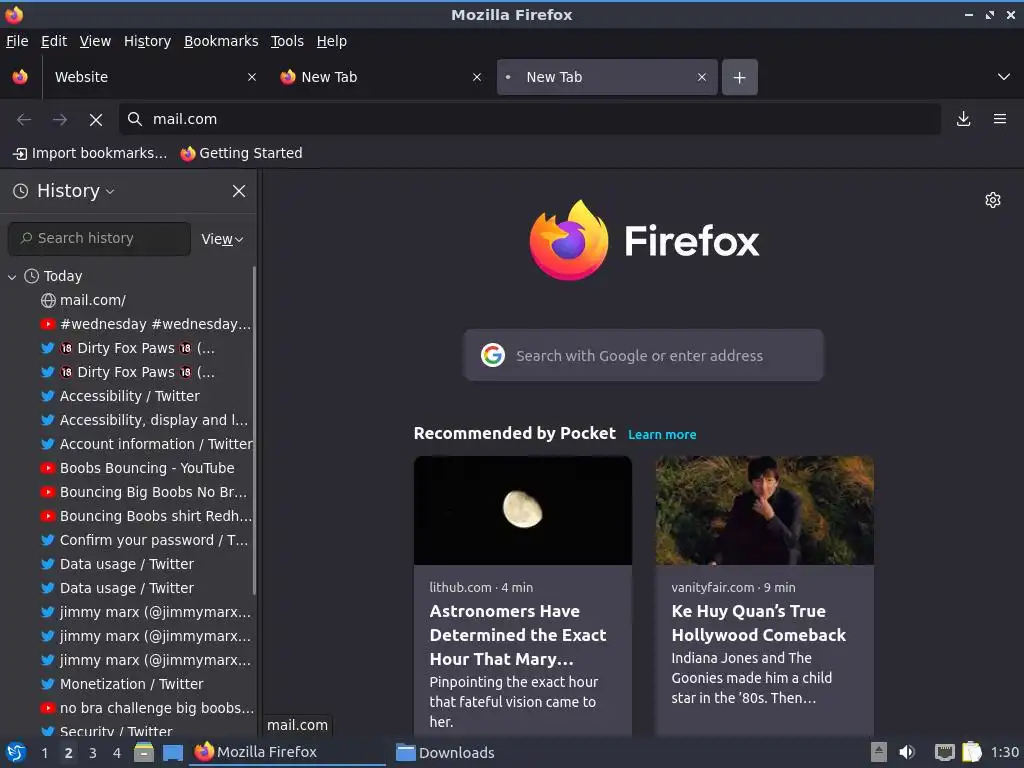The image size is (1024, 768).
Task: Click the 1:30 clock in tray
Action: pyautogui.click(x=1004, y=752)
